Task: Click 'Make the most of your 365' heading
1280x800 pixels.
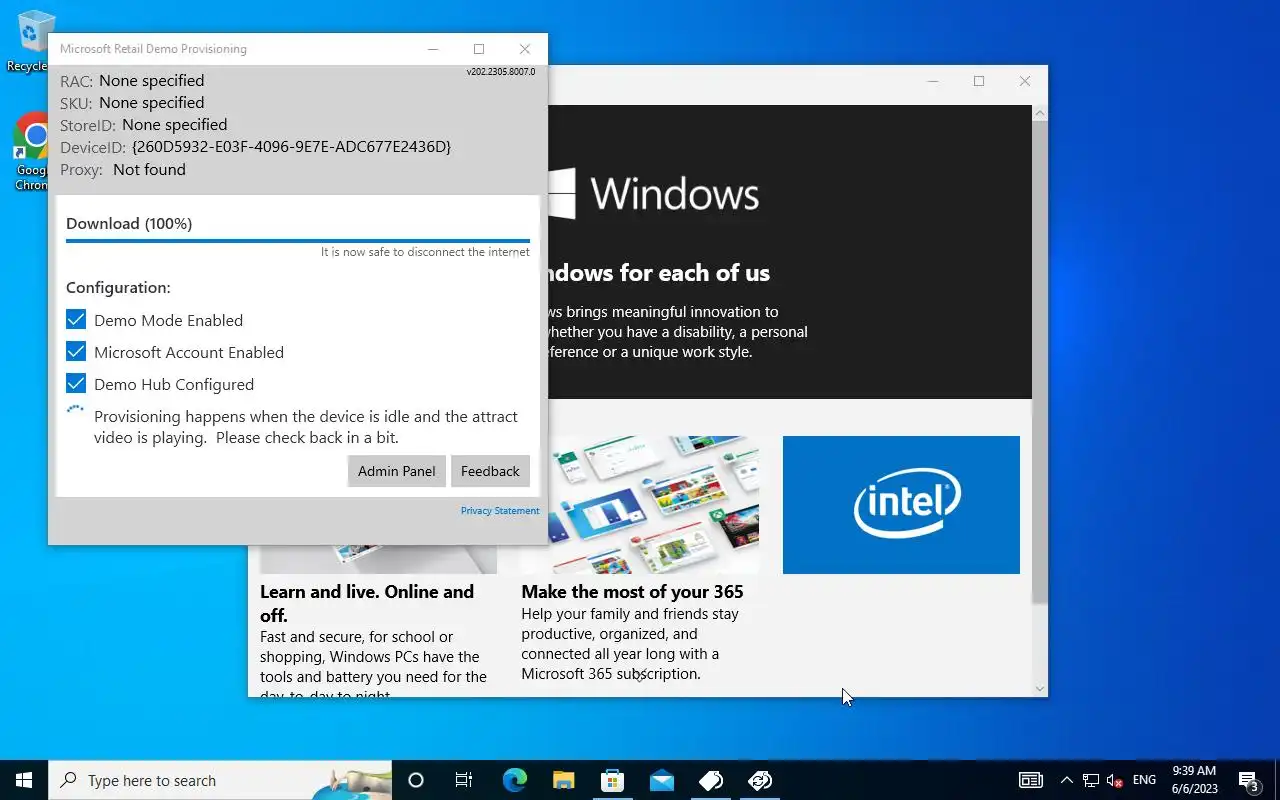Action: (632, 592)
